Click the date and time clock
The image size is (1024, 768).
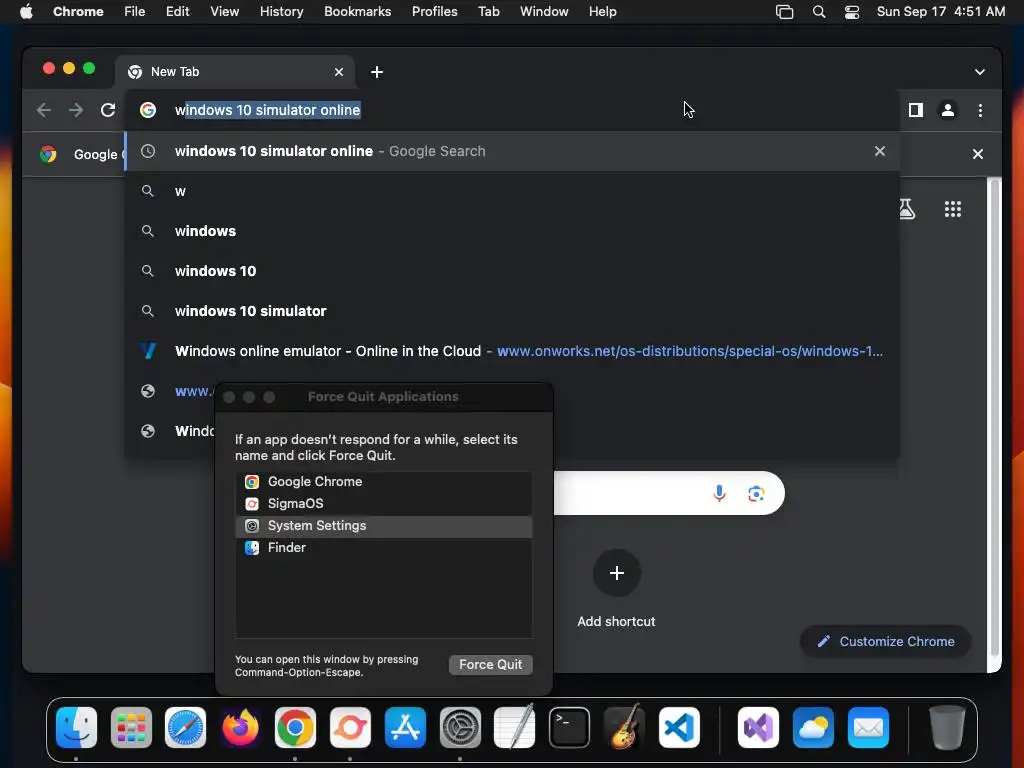tap(940, 12)
